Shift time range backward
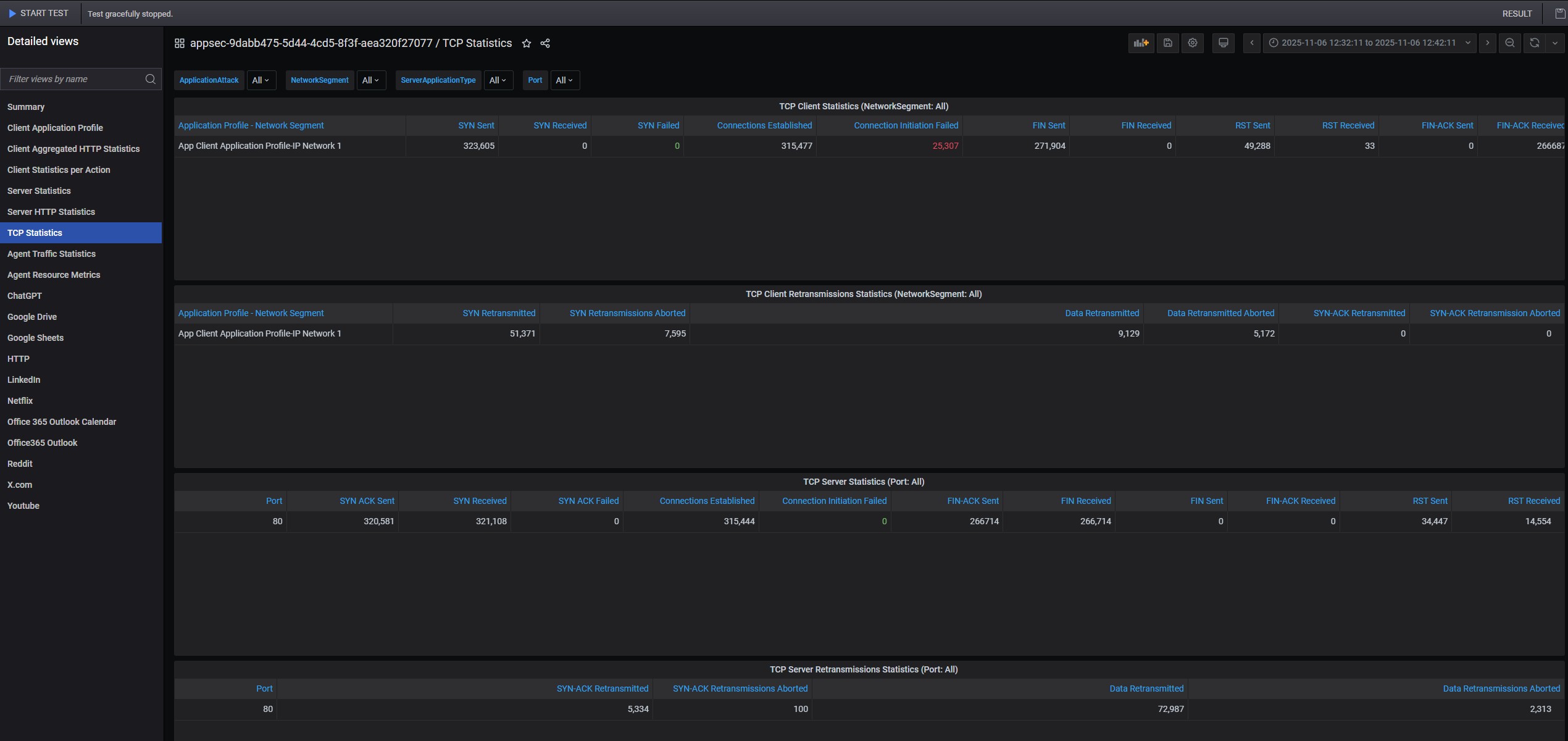Viewport: 1568px width, 741px height. click(1251, 43)
